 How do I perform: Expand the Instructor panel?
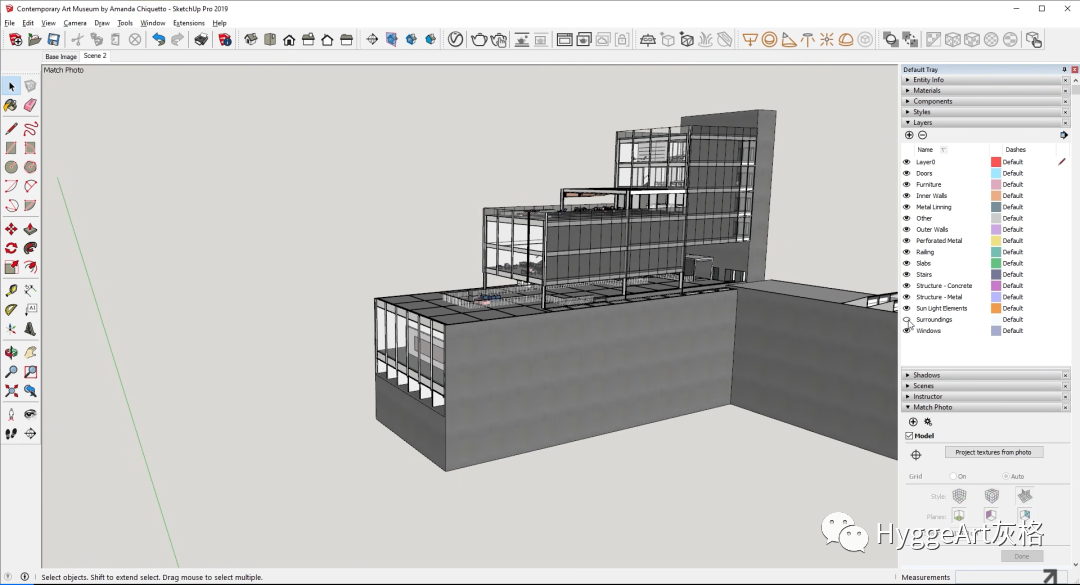[x=985, y=396]
